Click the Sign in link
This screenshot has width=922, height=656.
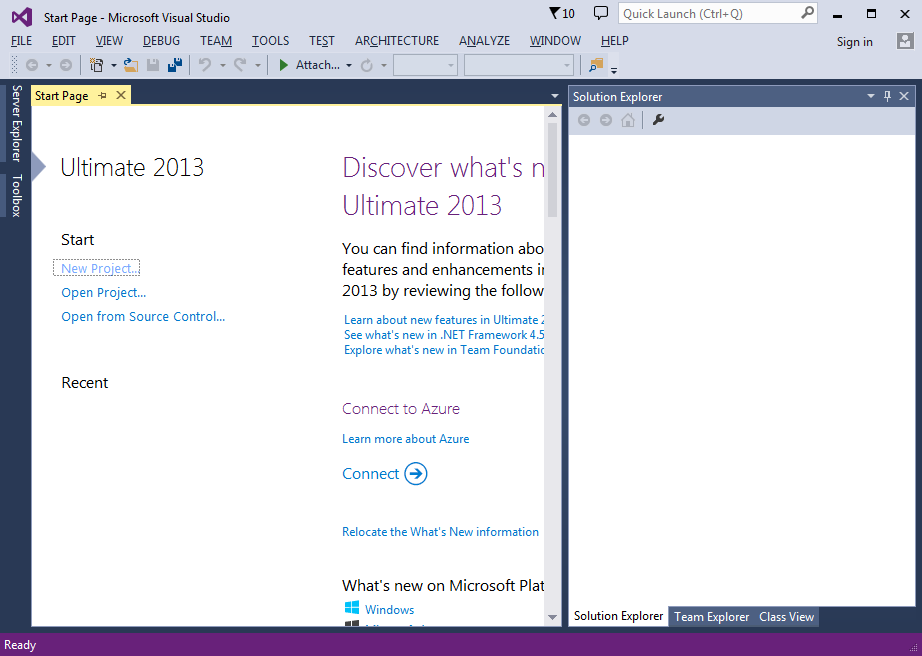[854, 42]
